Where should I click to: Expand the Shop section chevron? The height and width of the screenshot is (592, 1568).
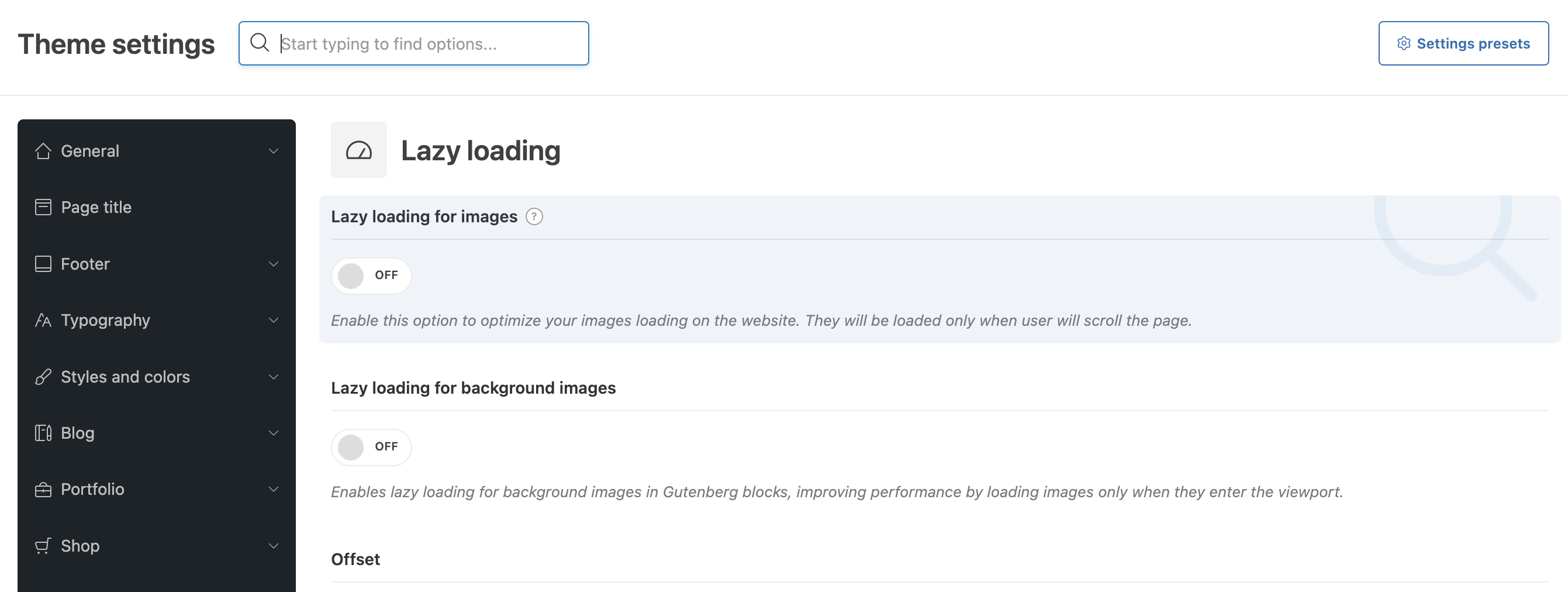click(273, 546)
